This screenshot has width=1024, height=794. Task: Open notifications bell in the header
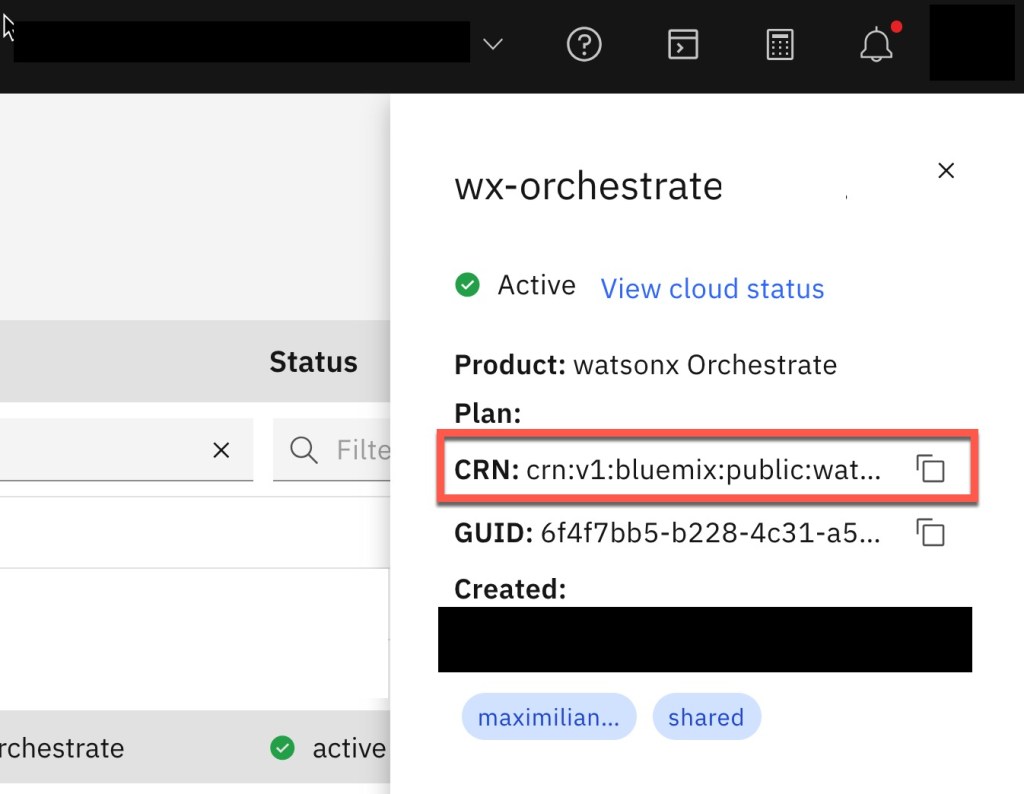[x=876, y=45]
